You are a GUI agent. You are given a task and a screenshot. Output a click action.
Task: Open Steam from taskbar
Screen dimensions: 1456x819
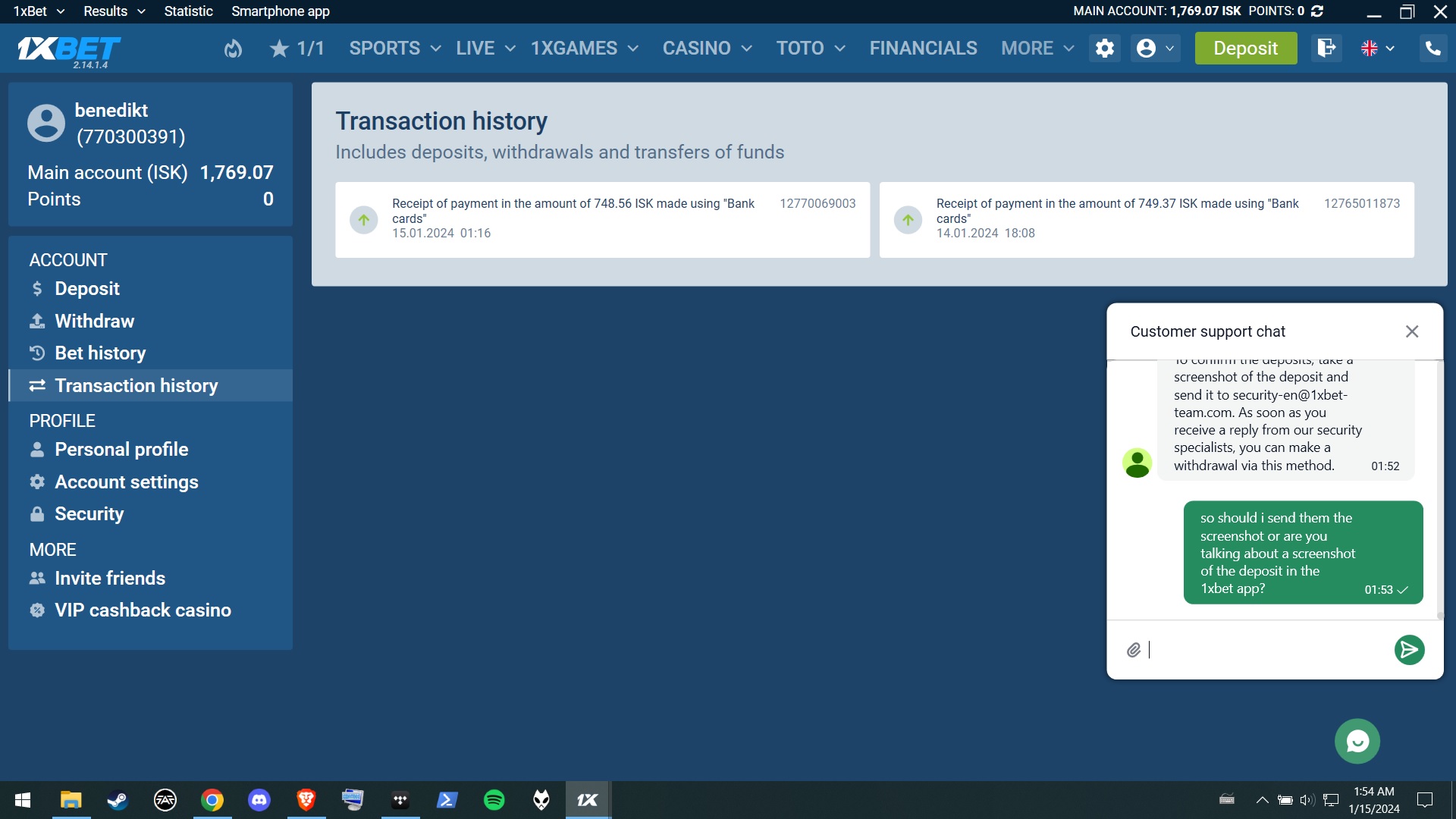tap(118, 800)
